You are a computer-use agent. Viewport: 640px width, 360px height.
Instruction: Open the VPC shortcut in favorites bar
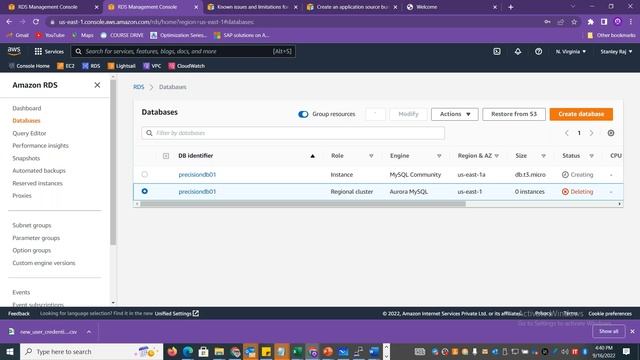coord(152,66)
